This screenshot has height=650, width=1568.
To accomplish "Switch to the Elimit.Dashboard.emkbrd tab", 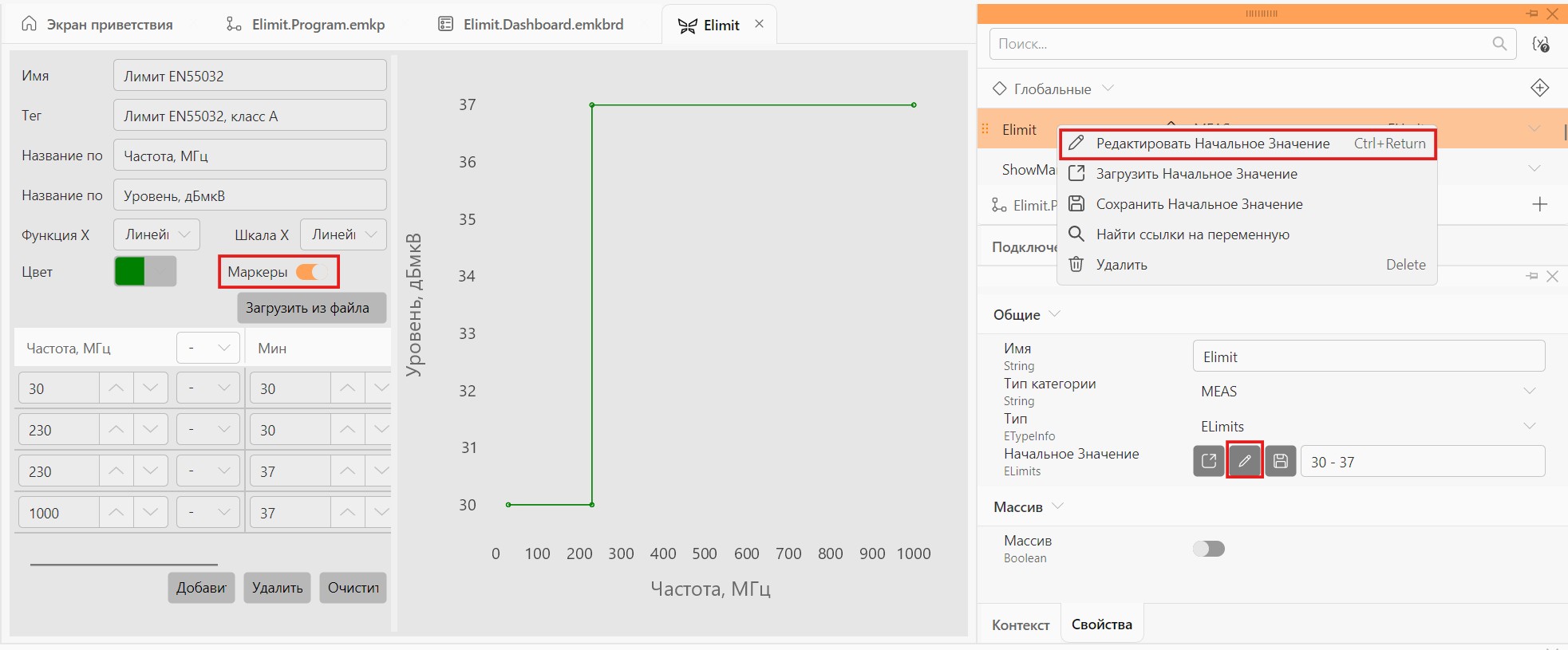I will coord(531,24).
